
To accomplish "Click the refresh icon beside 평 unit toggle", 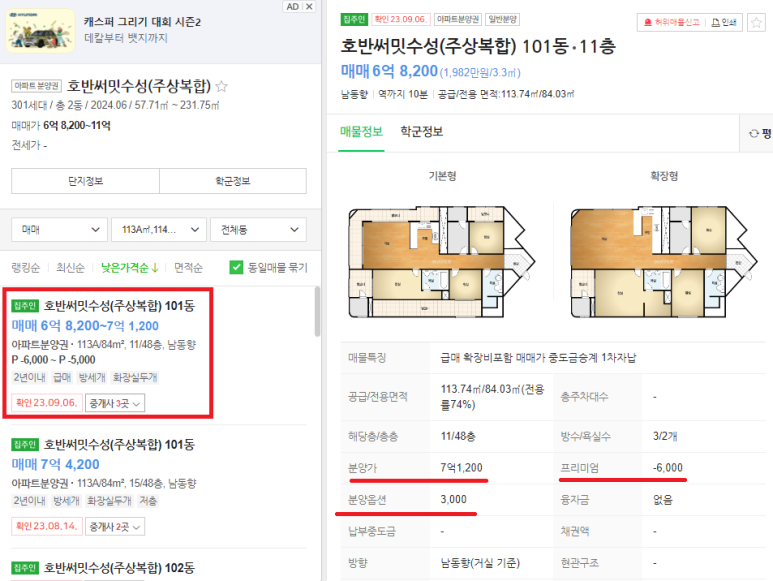I will 753,133.
